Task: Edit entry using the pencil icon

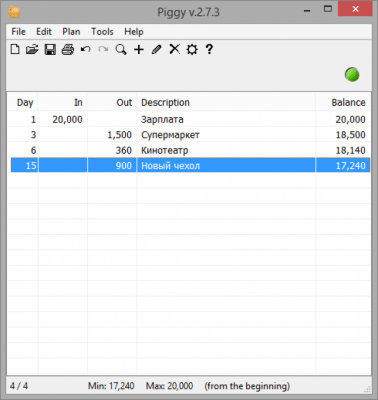Action: click(x=156, y=50)
